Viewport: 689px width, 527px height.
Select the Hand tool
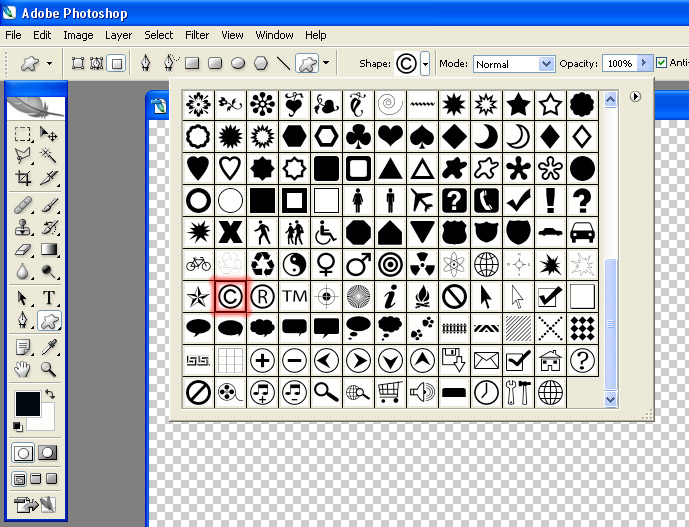click(x=23, y=370)
